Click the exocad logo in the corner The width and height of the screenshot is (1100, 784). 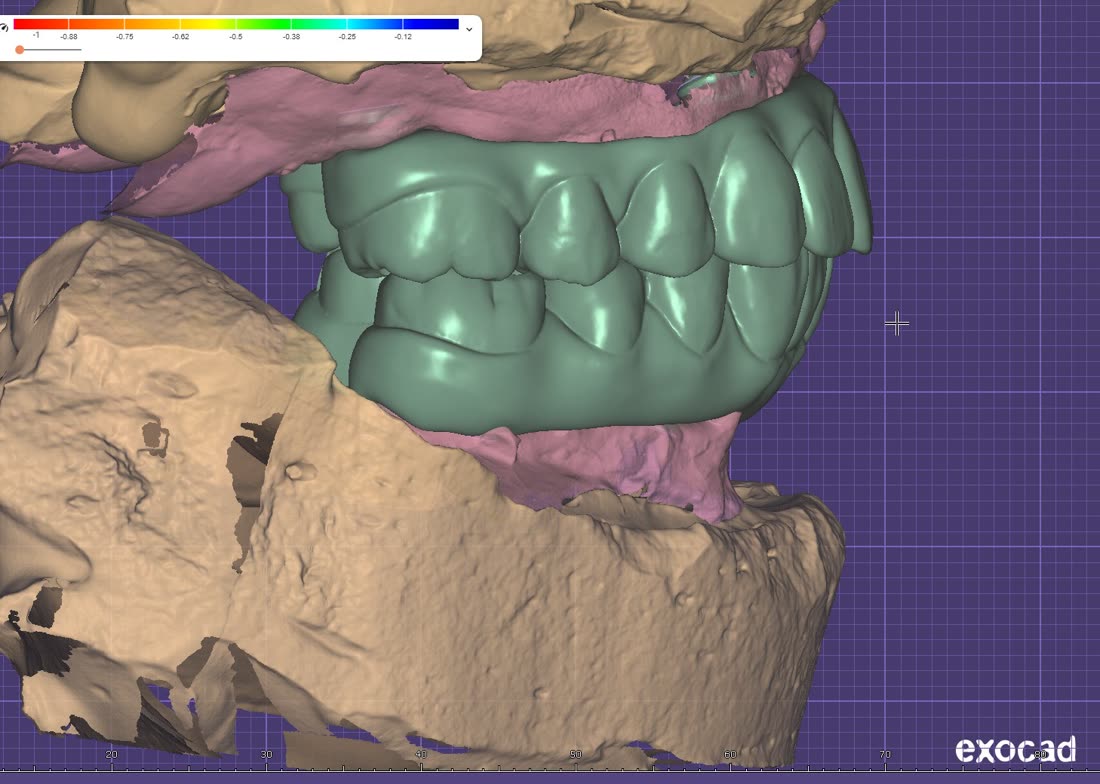tap(1015, 749)
